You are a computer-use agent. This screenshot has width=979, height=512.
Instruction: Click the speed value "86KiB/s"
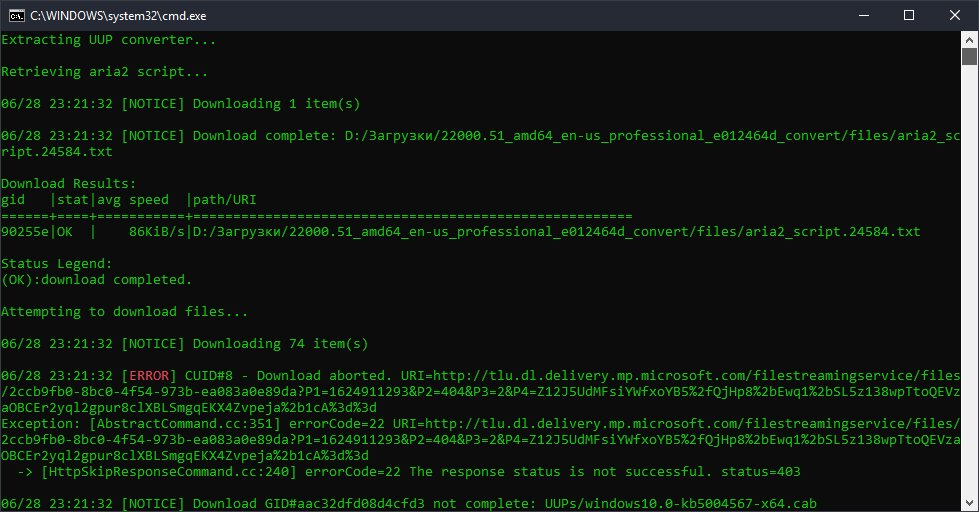pos(157,232)
